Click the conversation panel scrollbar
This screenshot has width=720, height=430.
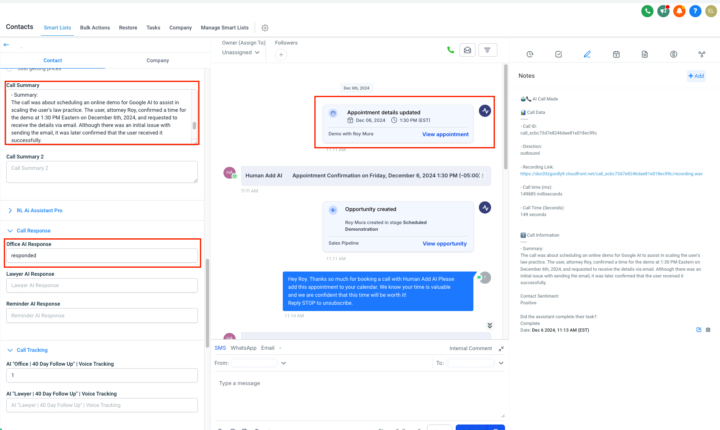[506, 117]
